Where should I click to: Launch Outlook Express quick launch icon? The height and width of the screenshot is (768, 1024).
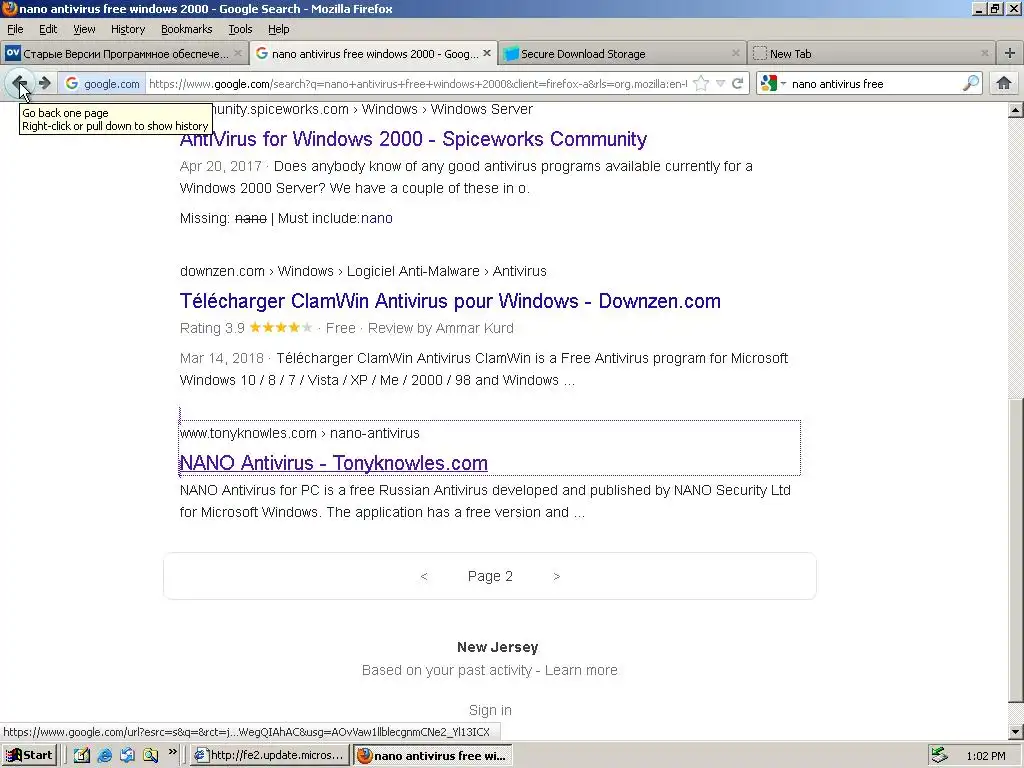(127, 755)
